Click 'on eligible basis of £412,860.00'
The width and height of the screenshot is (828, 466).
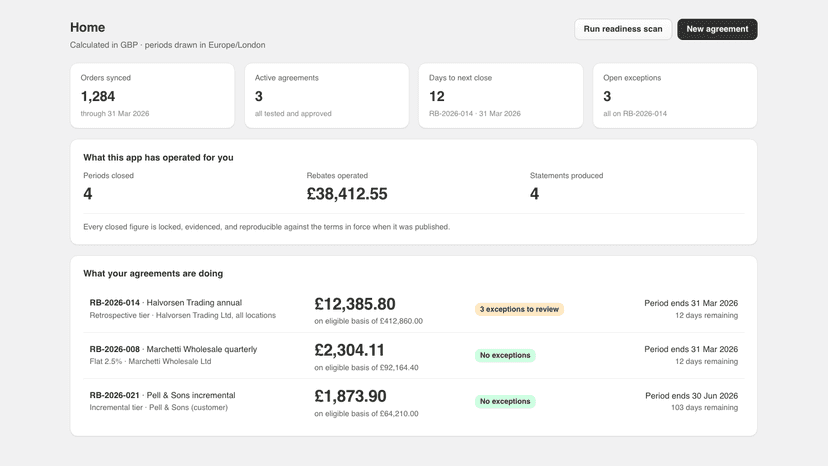pos(369,321)
